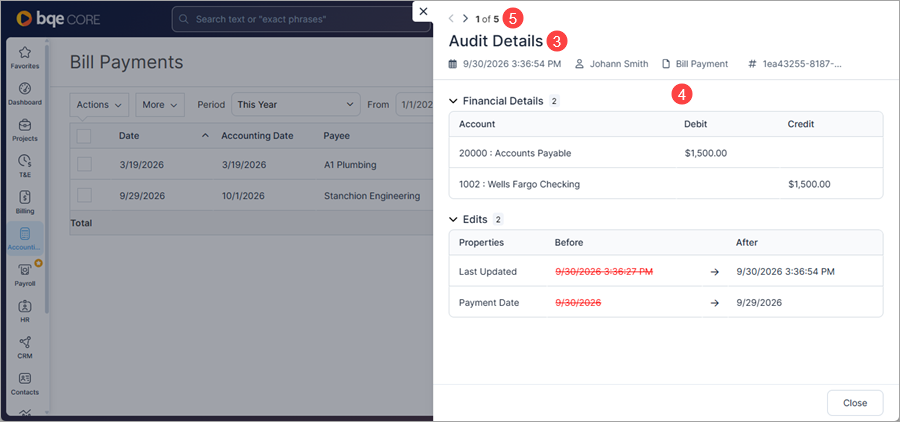This screenshot has height=422, width=900.
Task: Toggle the select-all checkbox in table header
Action: (84, 136)
